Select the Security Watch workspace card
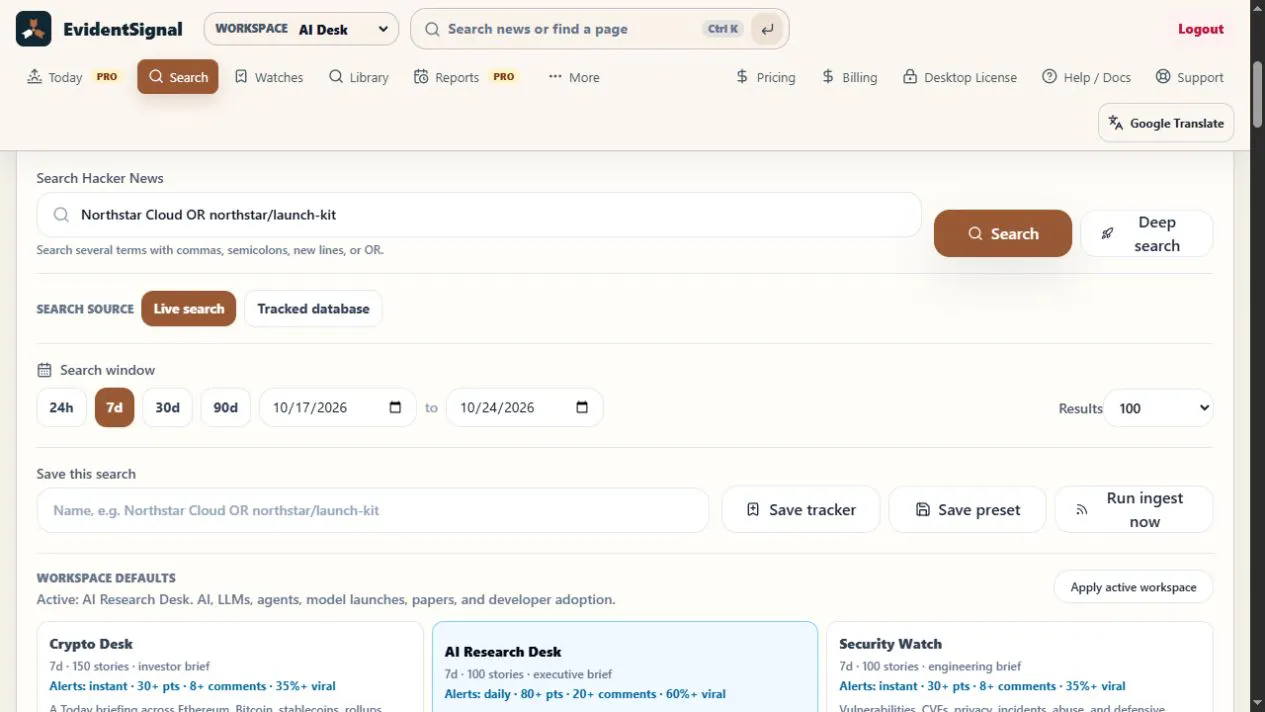Screen dimensions: 1265x712 tap(1020, 667)
